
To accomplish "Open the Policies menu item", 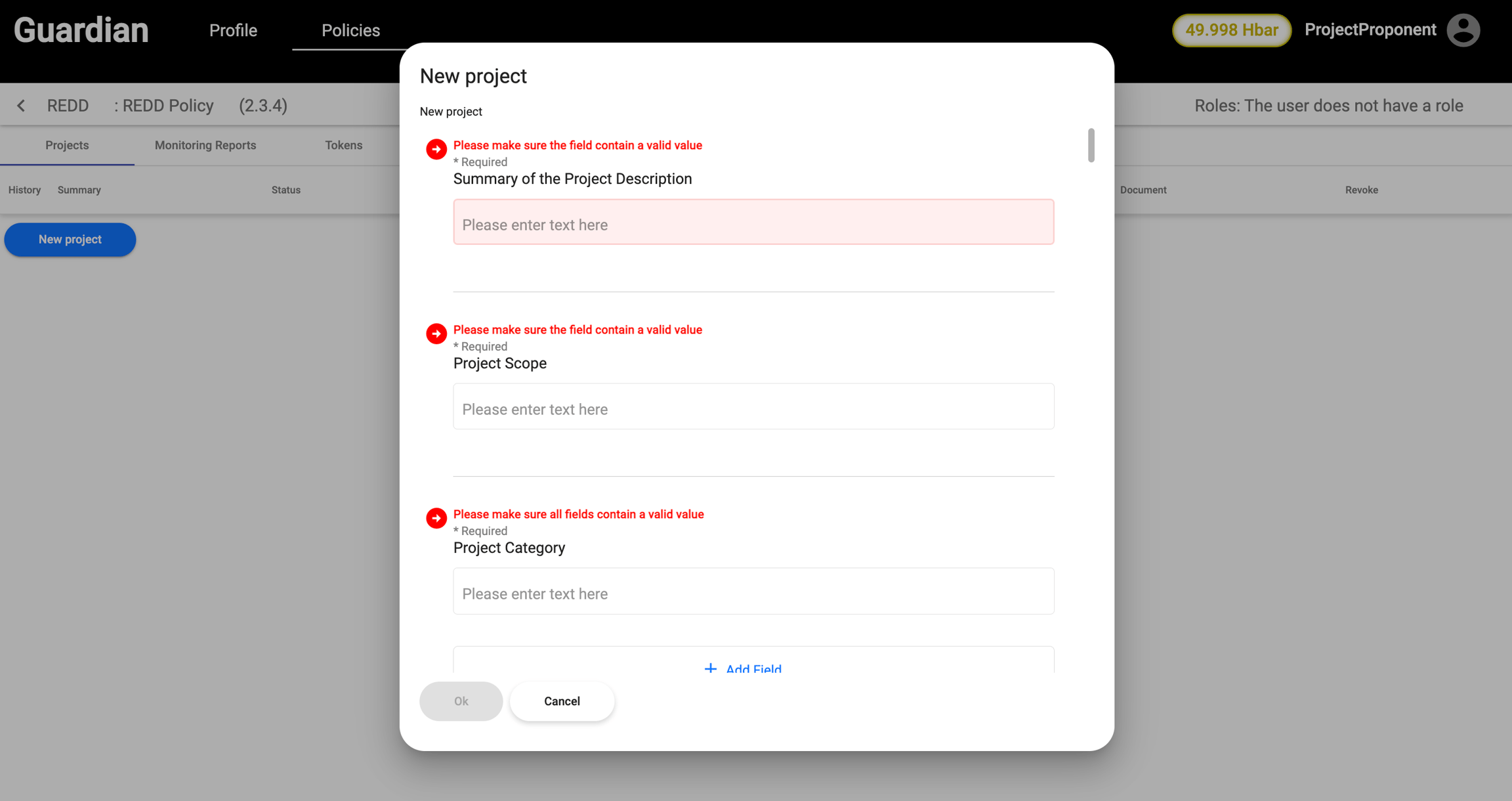I will [350, 30].
